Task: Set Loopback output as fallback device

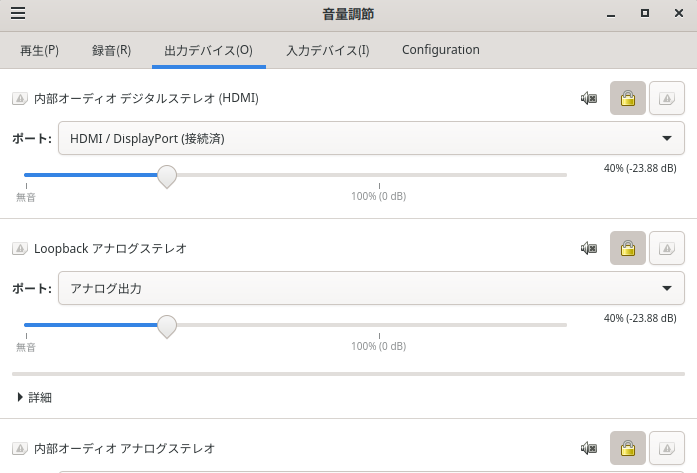Action: (x=667, y=248)
